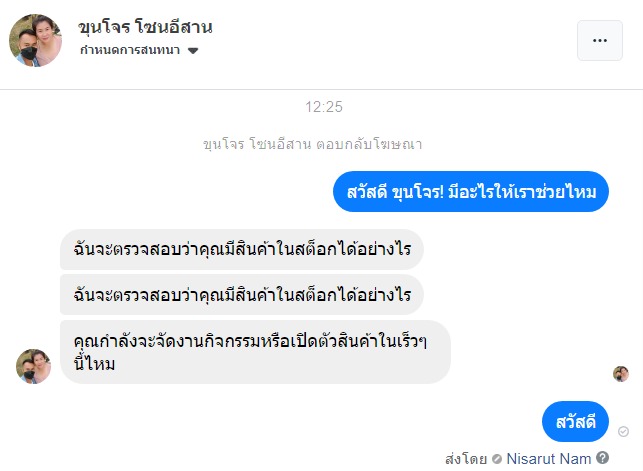Click the delivered checkmark status icon
The height and width of the screenshot is (471, 643).
624,432
